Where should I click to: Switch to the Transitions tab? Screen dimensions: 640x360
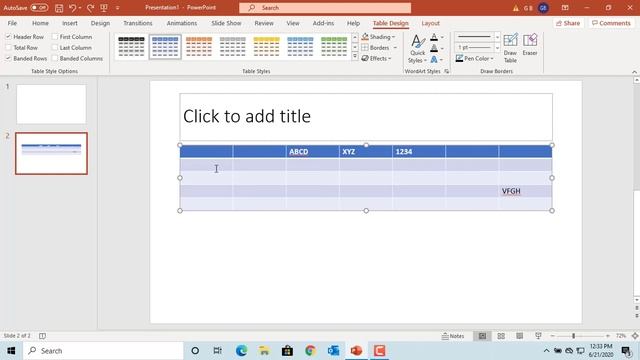tap(138, 23)
